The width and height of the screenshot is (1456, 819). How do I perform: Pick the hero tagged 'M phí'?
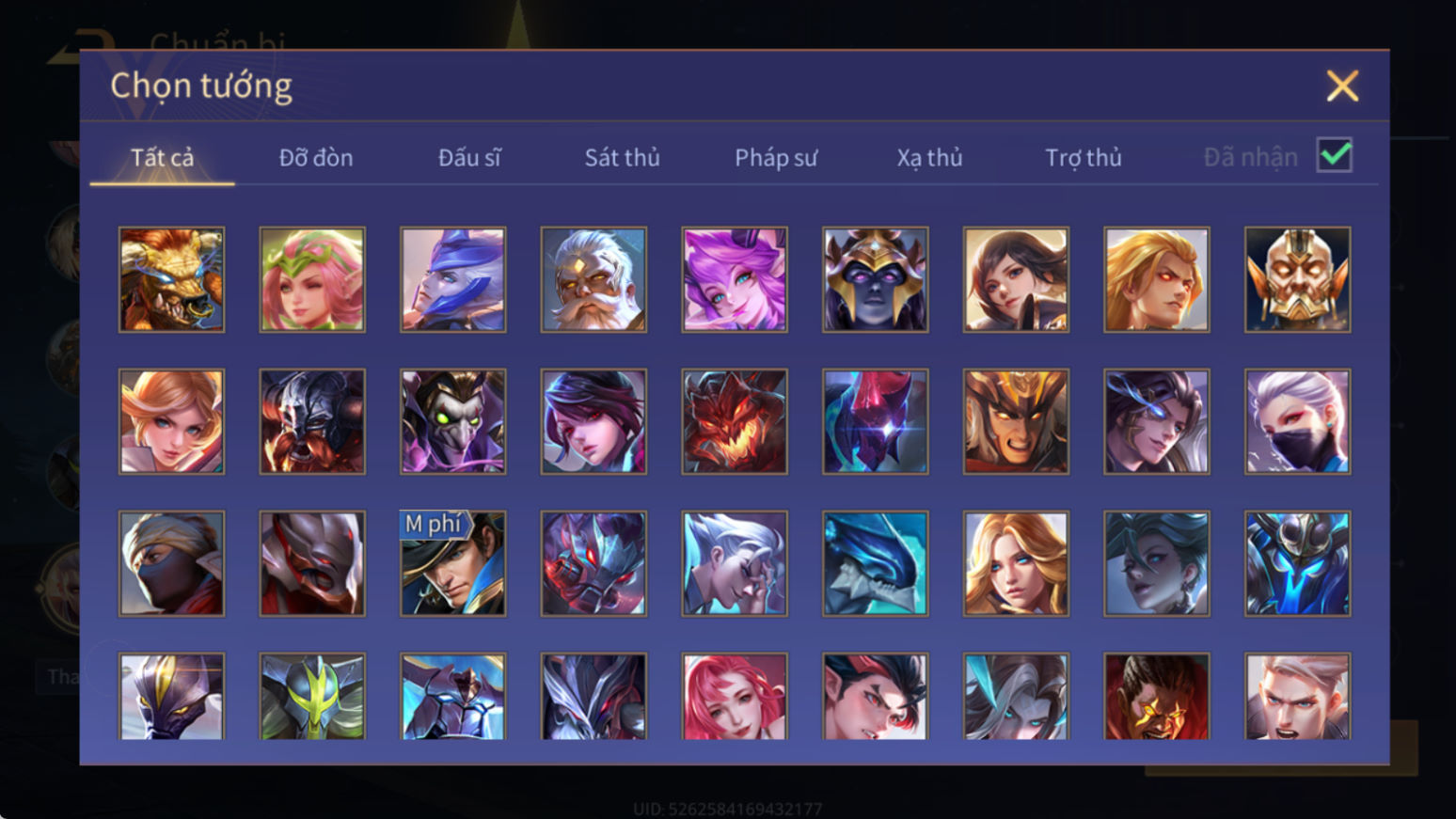tap(452, 563)
